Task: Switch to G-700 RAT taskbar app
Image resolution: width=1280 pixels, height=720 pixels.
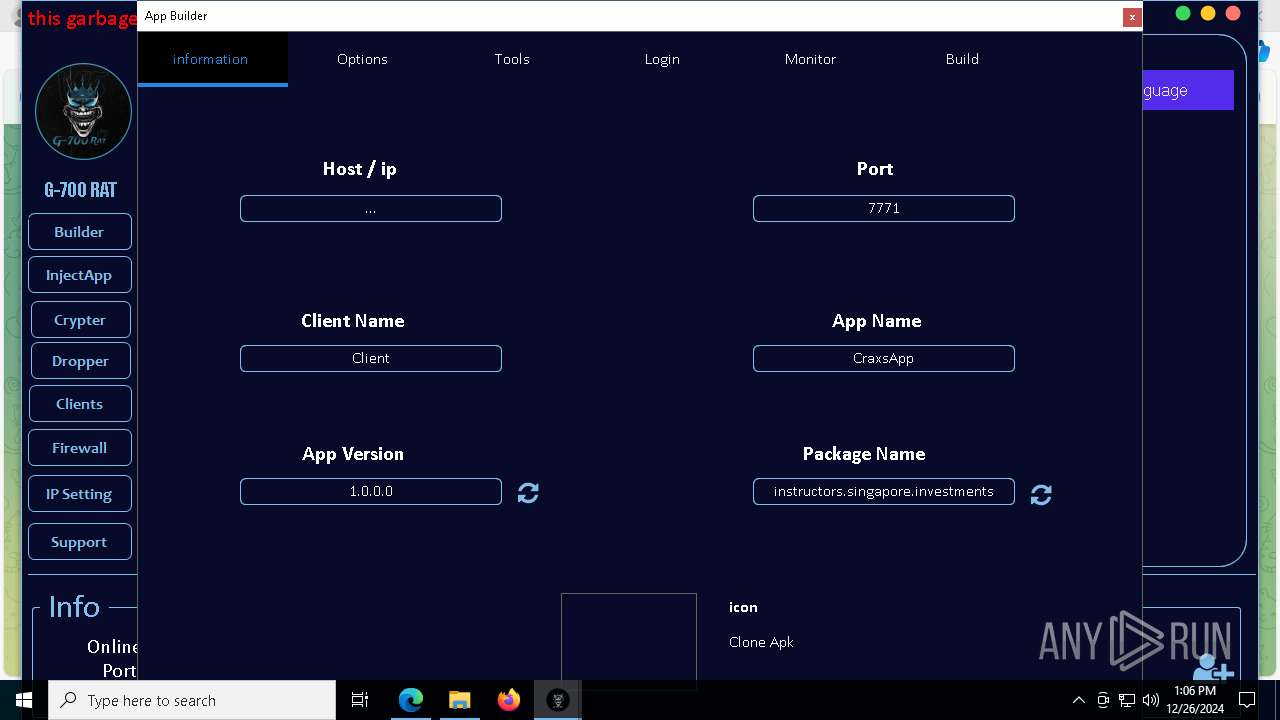Action: [558, 700]
